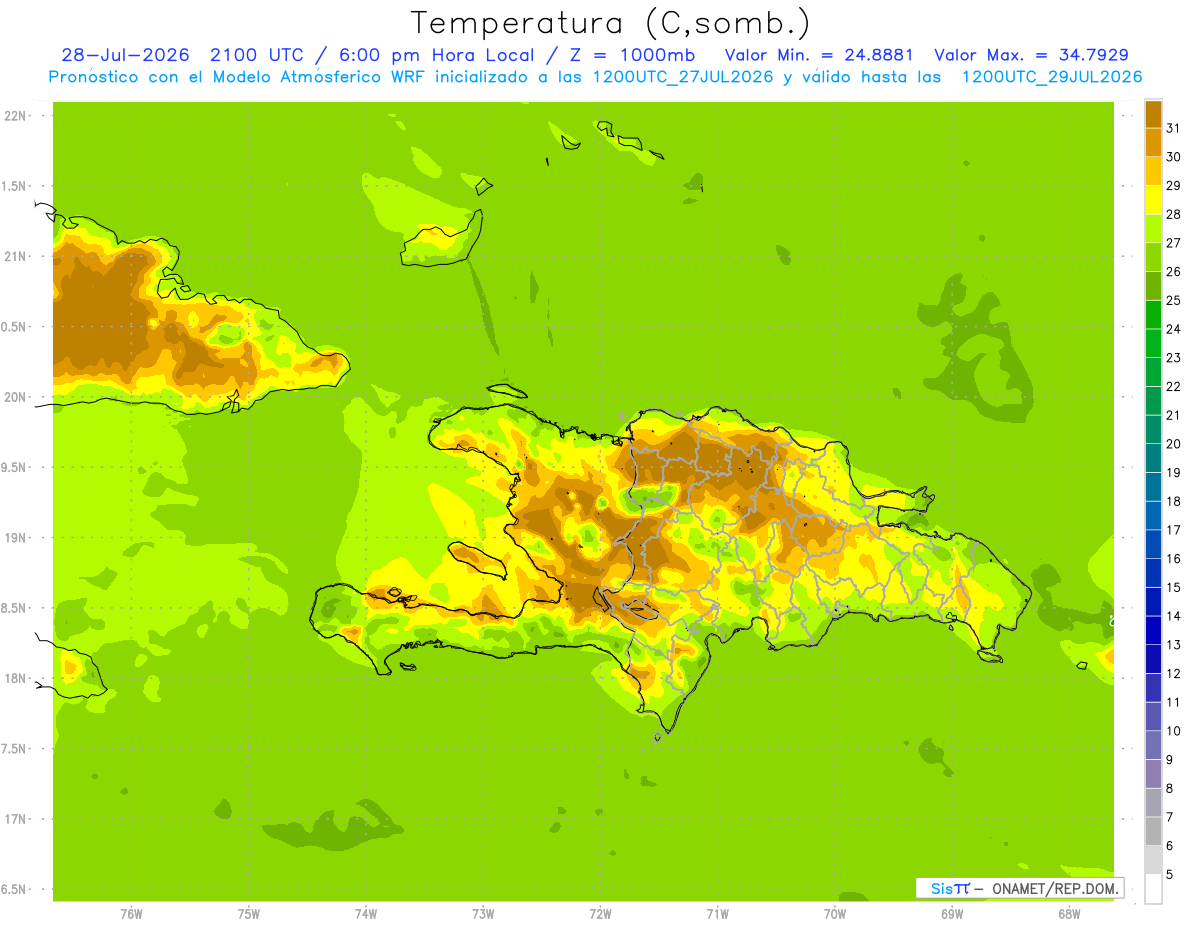This screenshot has height=927, width=1200.
Task: Click the "Valor Max. = 34.7929" text
Action: (x=1032, y=55)
